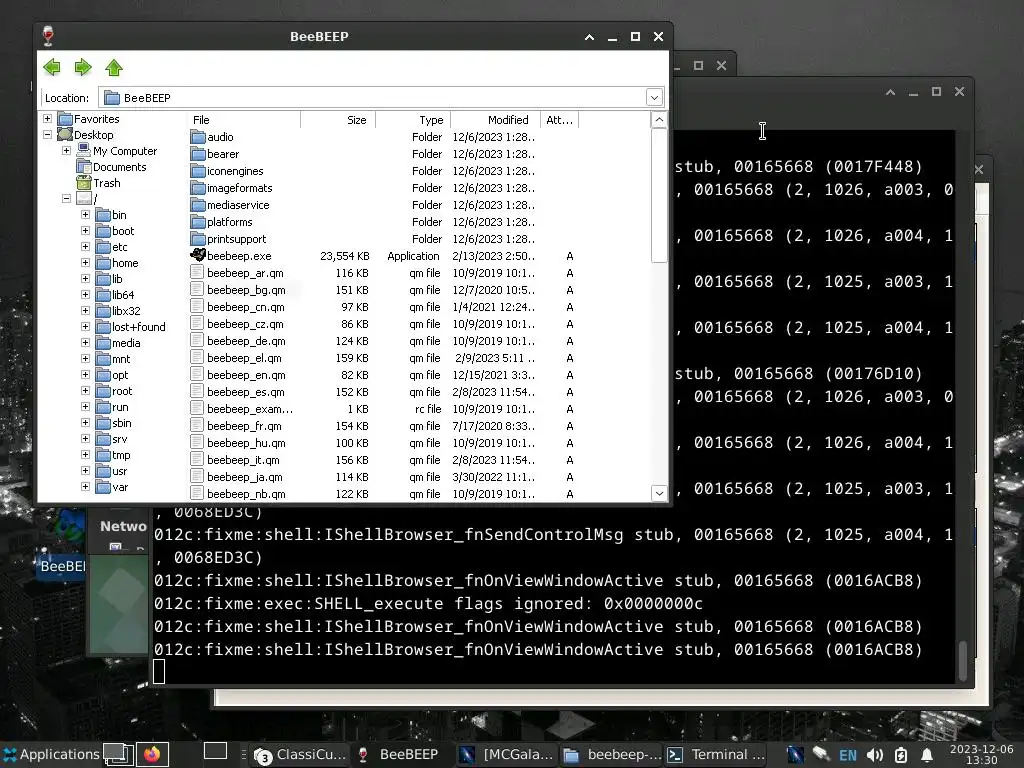
Task: Select the imageformats folder icon
Action: 198,188
